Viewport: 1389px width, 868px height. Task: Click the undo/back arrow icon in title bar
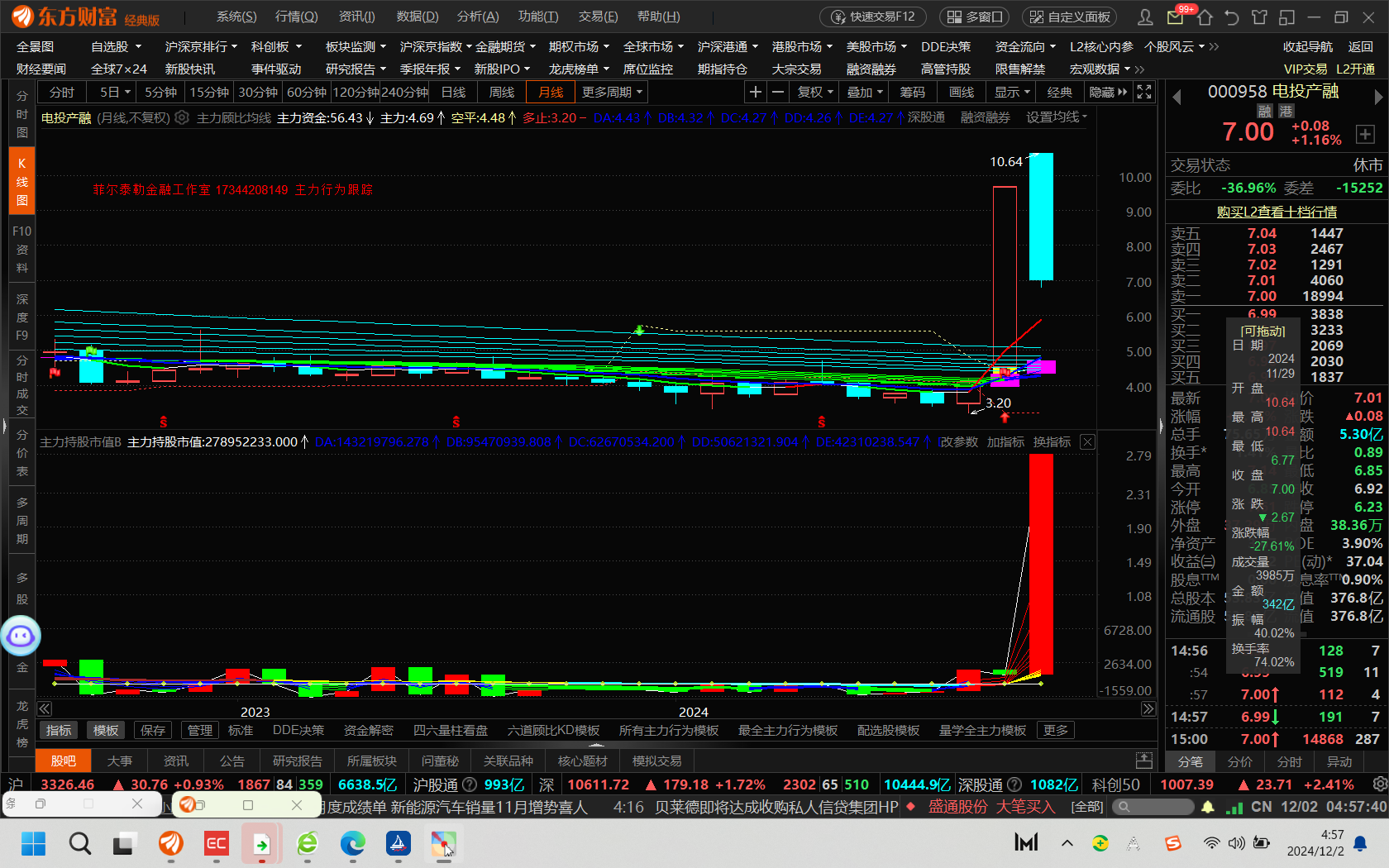(x=1232, y=17)
